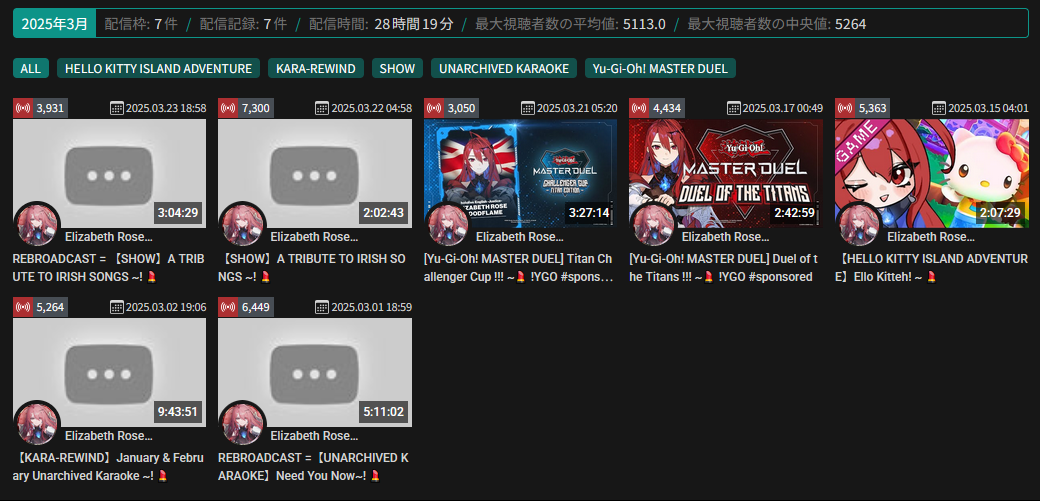This screenshot has height=501, width=1040.
Task: Filter by Yu-Gi-Oh! MASTER DUEL tag
Action: pos(660,68)
